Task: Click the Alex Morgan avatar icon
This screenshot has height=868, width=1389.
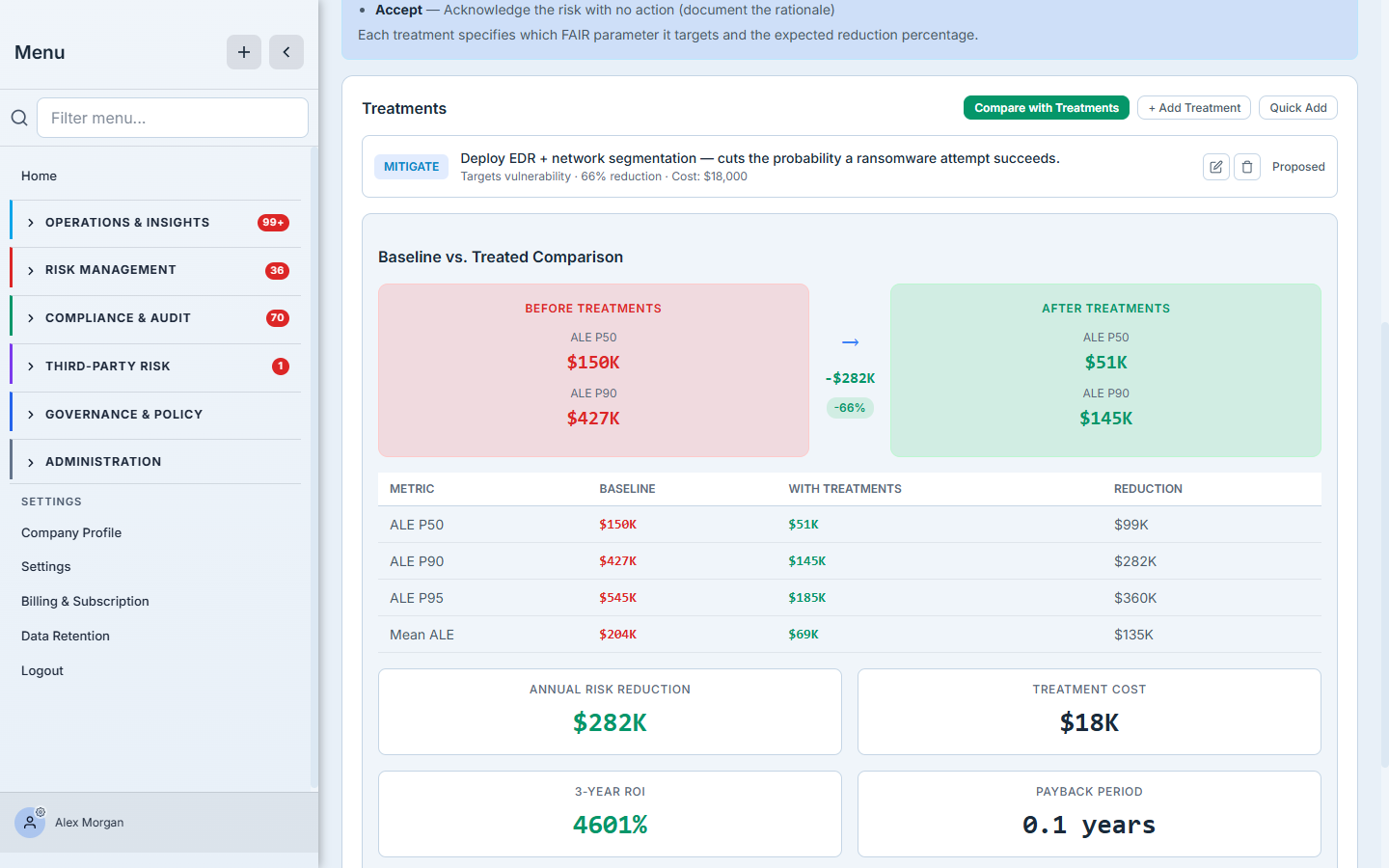Action: (30, 823)
